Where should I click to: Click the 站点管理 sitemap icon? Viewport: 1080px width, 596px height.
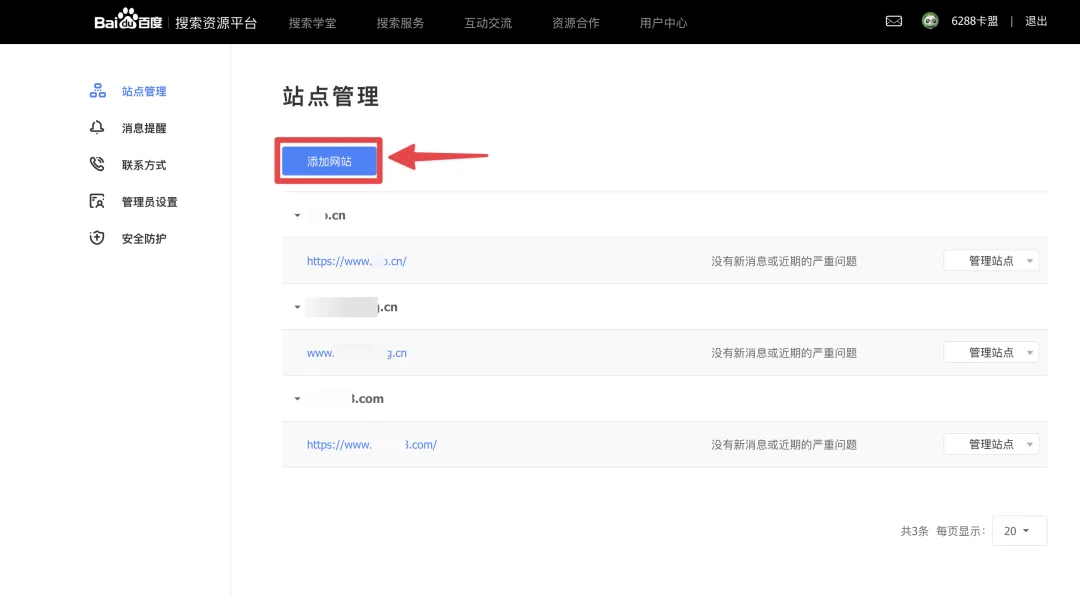point(97,91)
